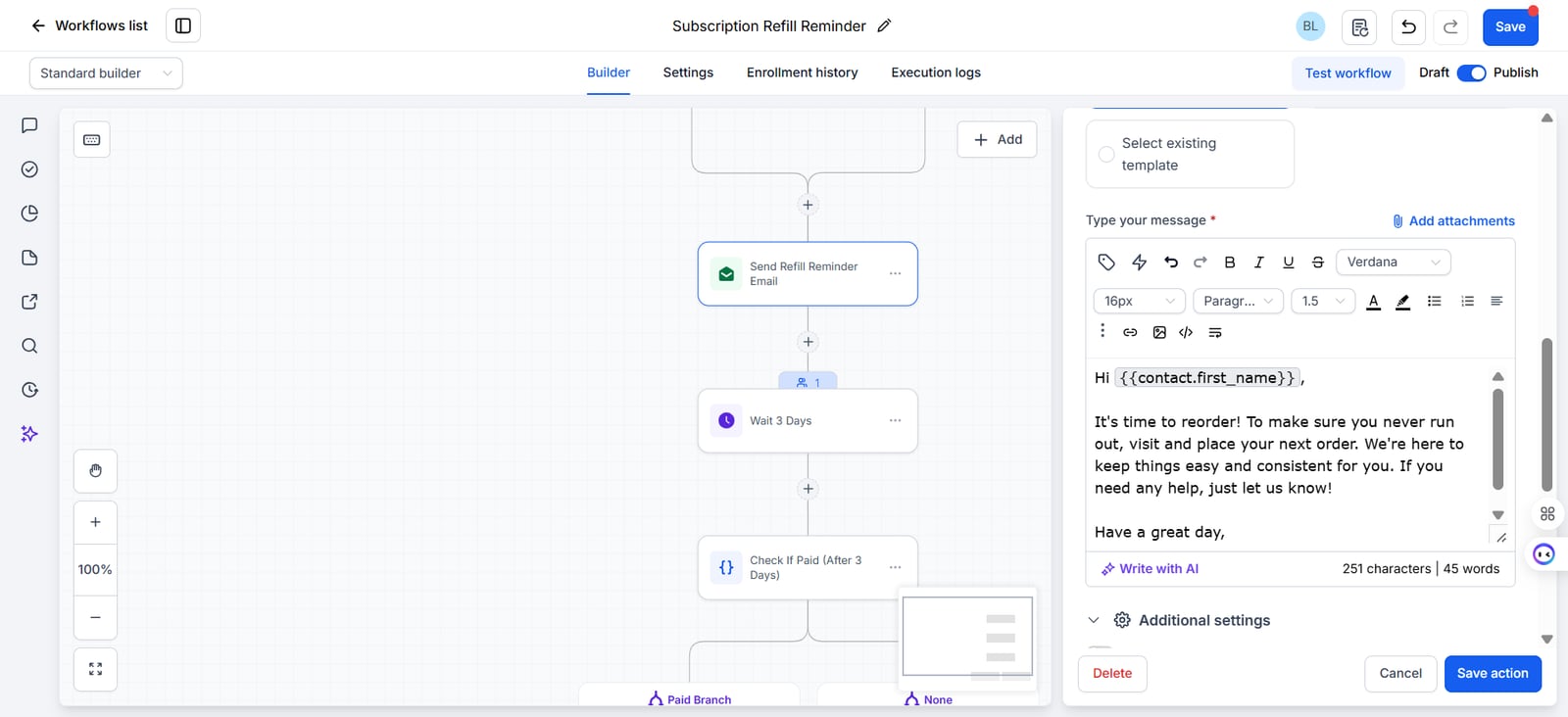
Task: Toggle bold formatting in message editor
Action: [1230, 262]
